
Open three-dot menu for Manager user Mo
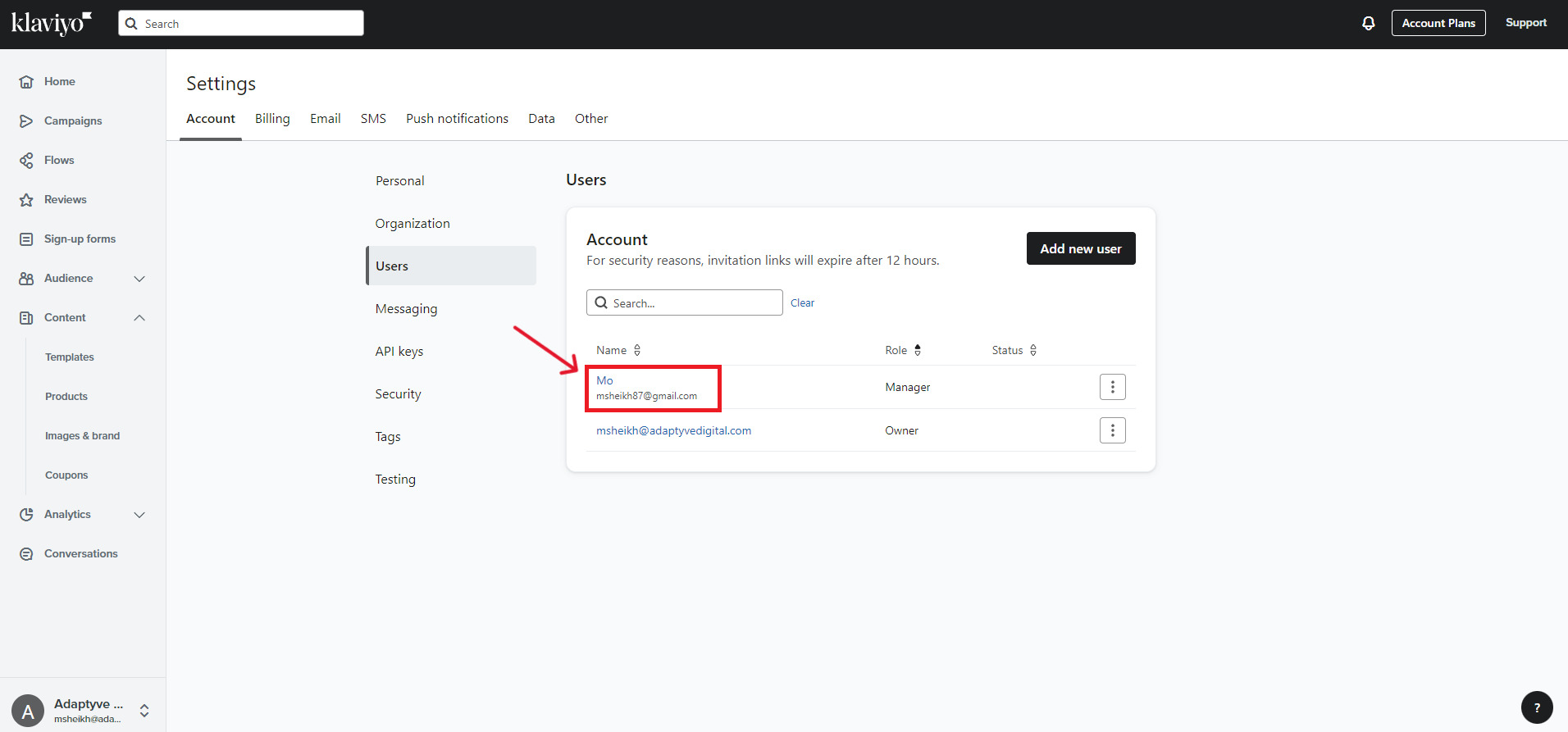click(x=1112, y=387)
